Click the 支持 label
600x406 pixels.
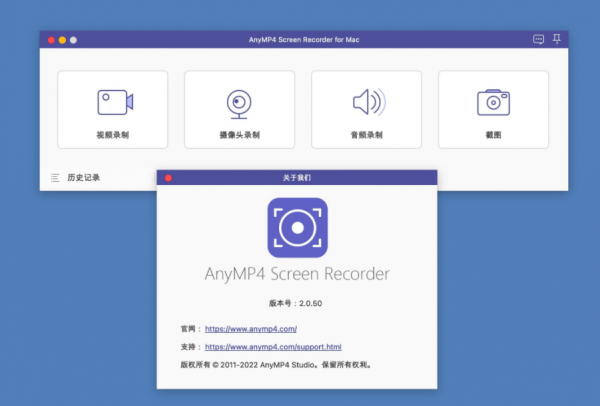[x=188, y=347]
